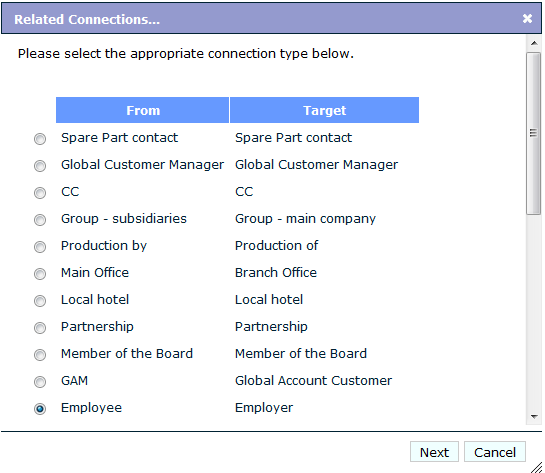Click the scrollbar up arrow

pos(534,43)
